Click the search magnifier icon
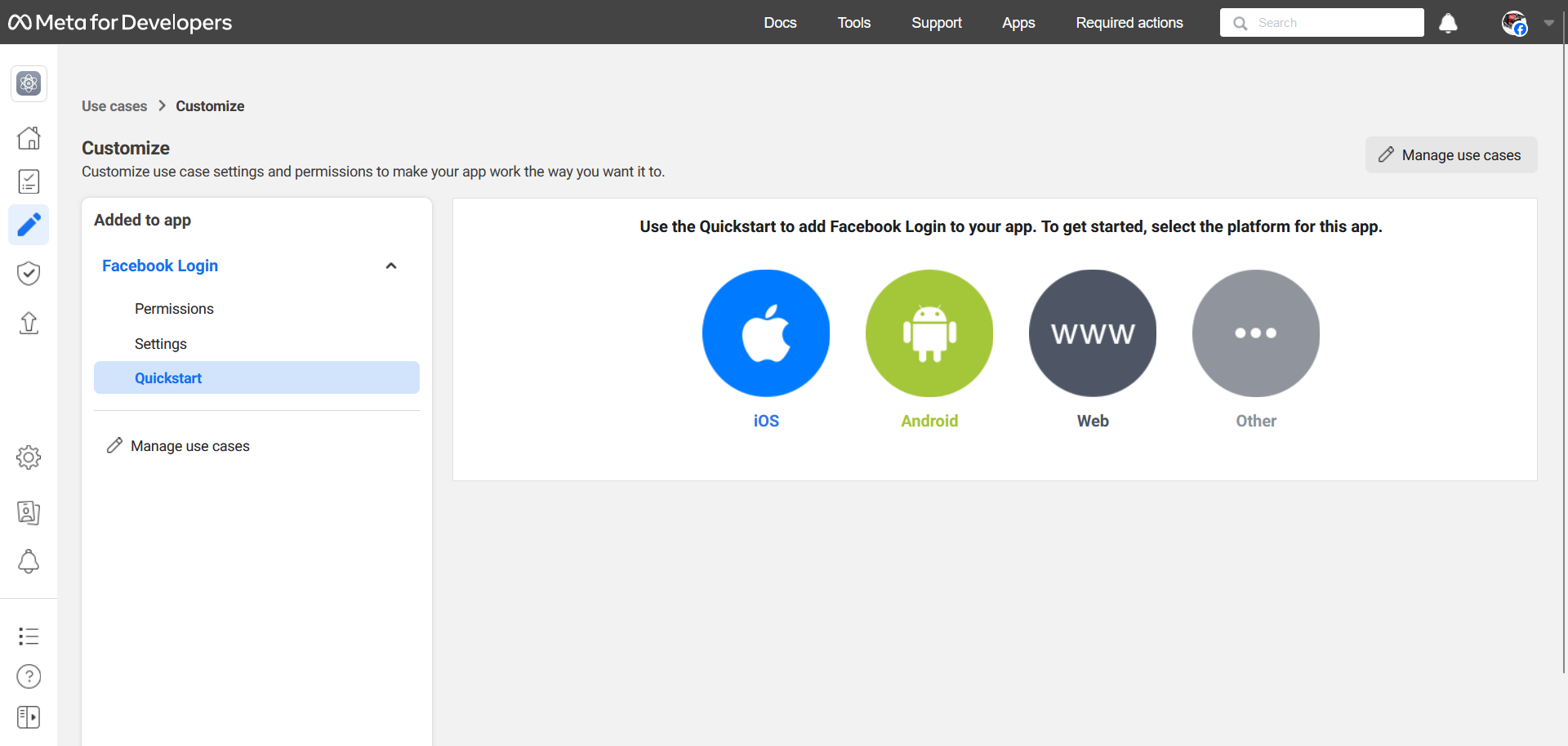Image resolution: width=1568 pixels, height=746 pixels. (1240, 23)
